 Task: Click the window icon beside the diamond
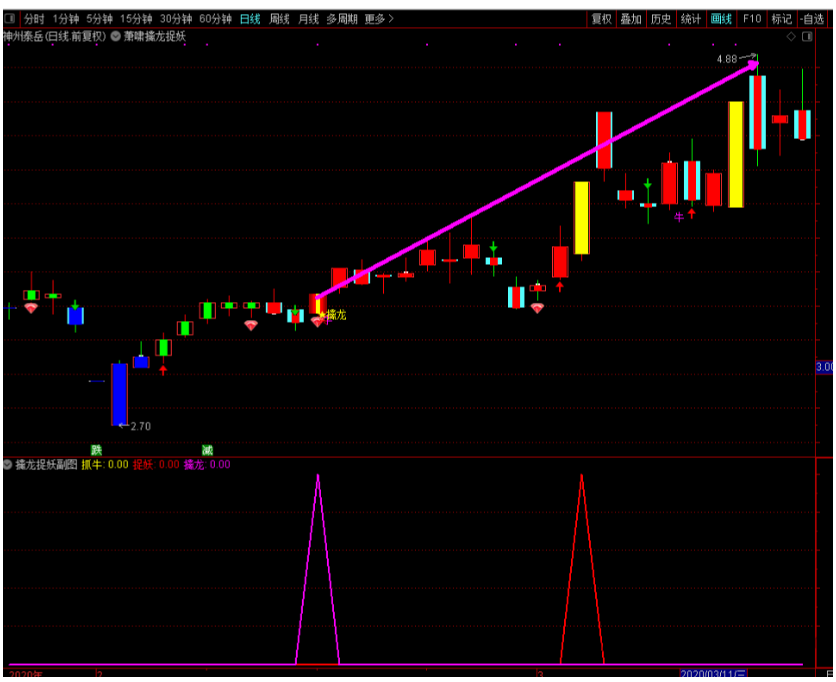point(807,37)
